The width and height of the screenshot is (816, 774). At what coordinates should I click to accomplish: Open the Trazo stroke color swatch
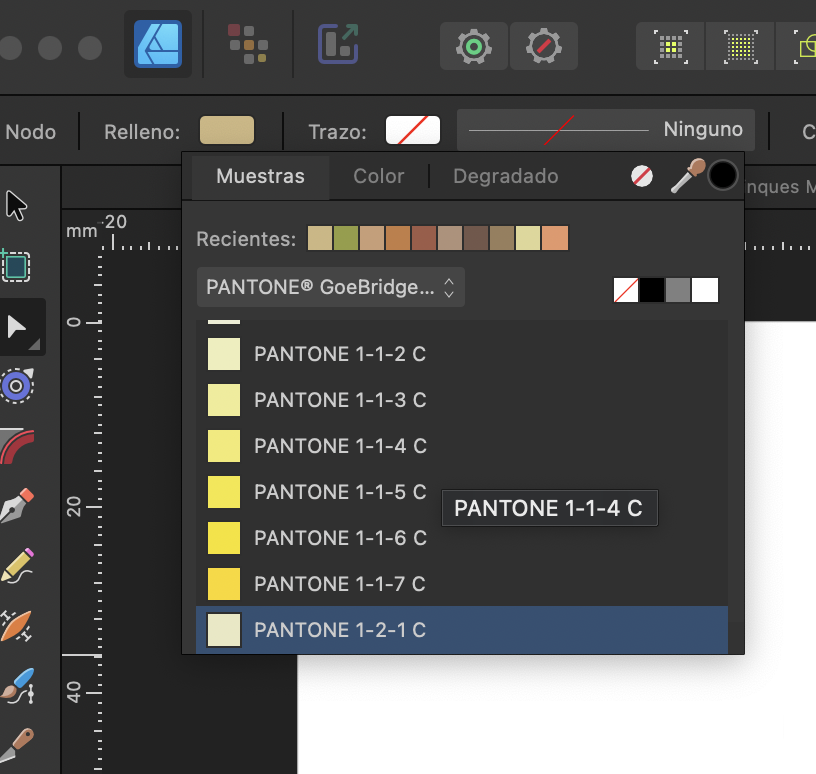click(x=413, y=130)
